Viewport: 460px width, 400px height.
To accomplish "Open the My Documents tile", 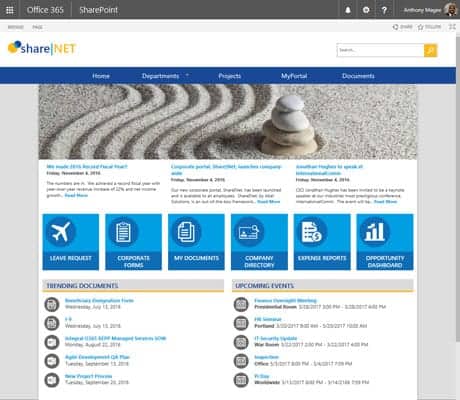I will click(196, 242).
